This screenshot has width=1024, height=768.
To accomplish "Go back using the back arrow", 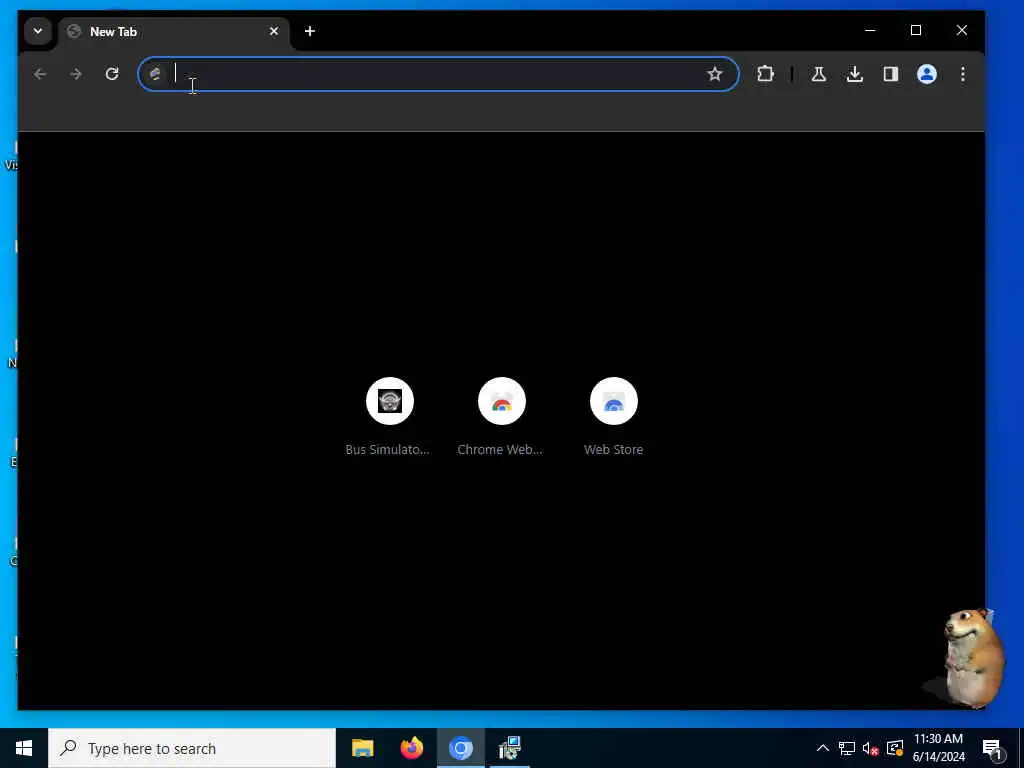I will pos(40,74).
